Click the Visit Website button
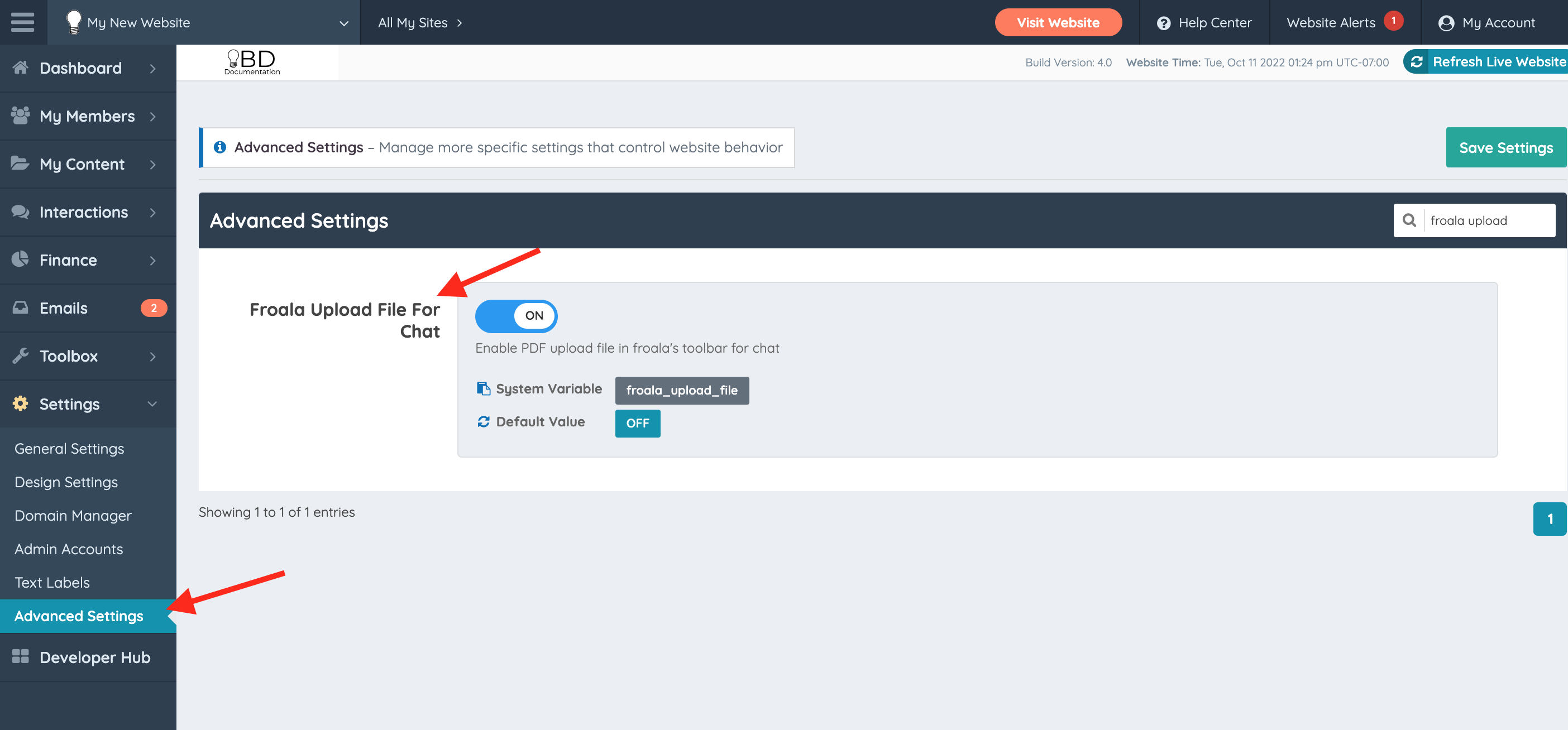Viewport: 1568px width, 730px height. pyautogui.click(x=1058, y=22)
